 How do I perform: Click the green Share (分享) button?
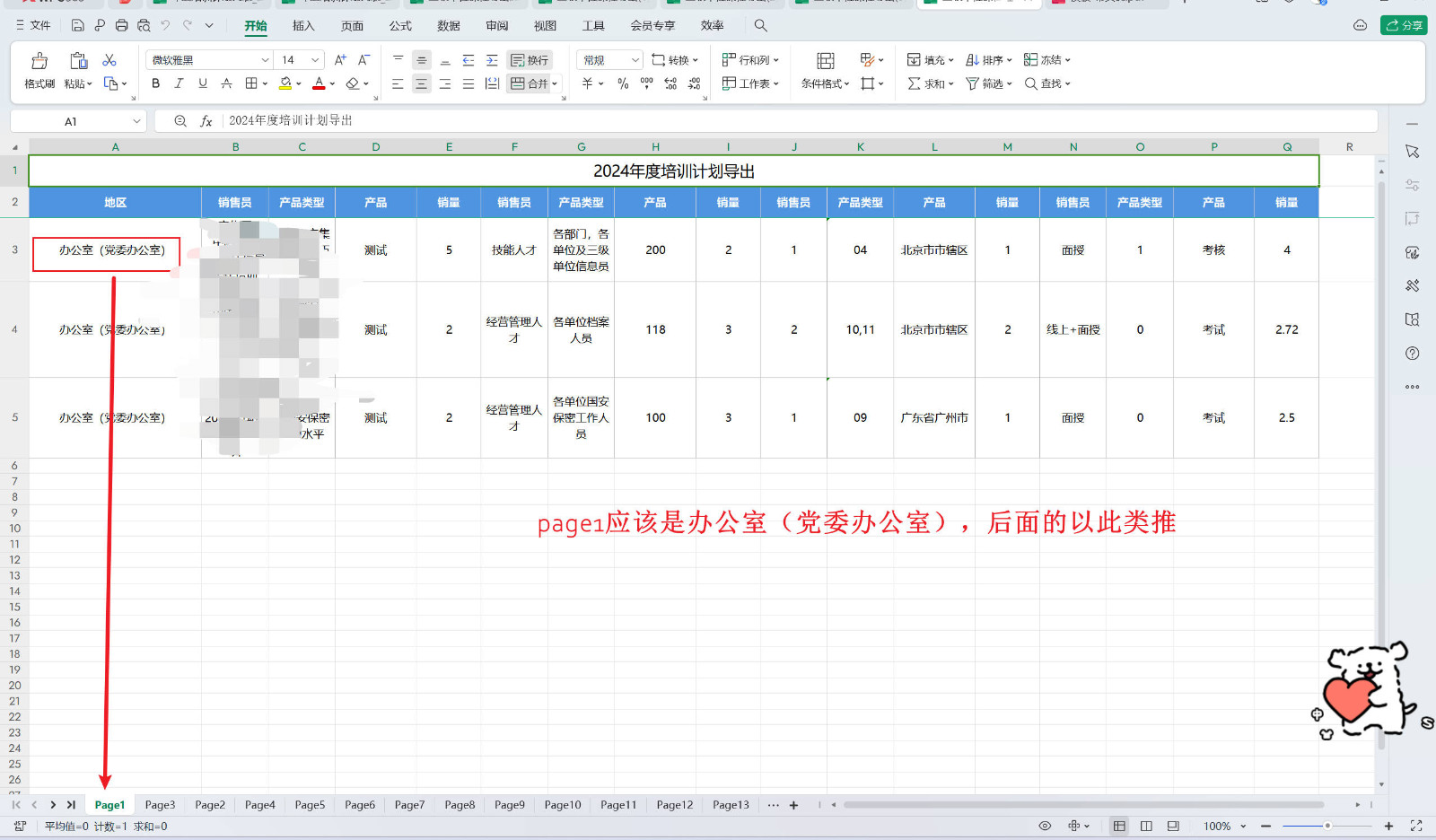point(1404,25)
